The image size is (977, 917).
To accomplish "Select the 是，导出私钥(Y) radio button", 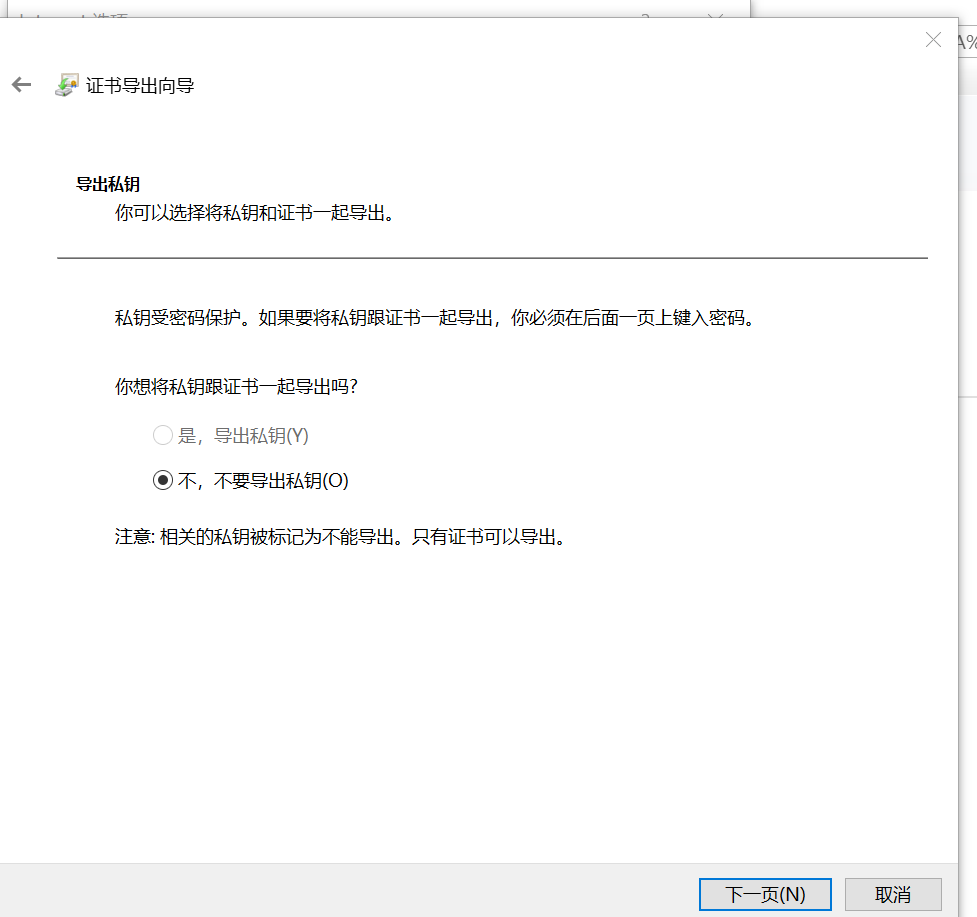I will click(x=162, y=435).
